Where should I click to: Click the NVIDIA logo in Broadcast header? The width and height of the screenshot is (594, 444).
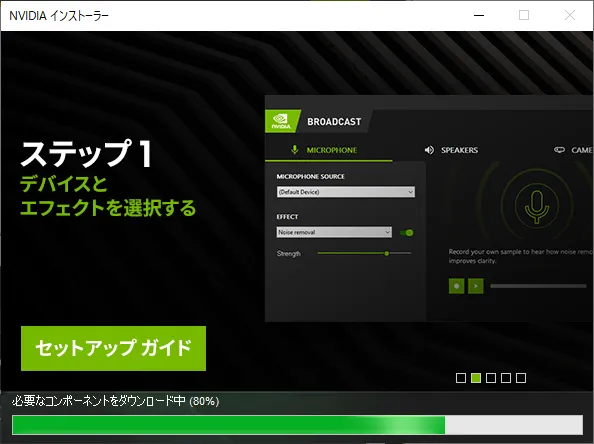(x=282, y=121)
